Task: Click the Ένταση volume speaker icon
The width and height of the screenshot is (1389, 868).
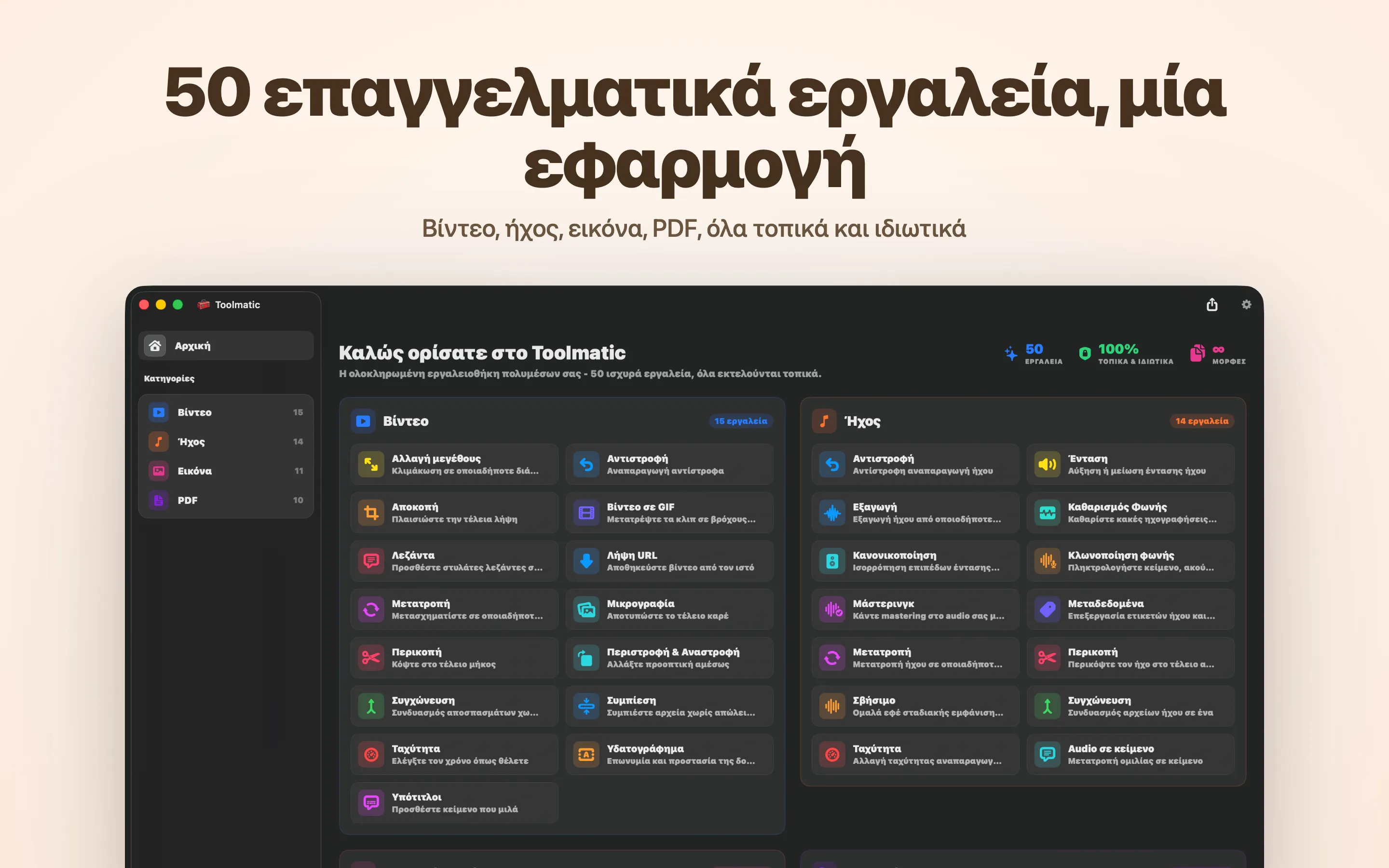Action: click(1048, 464)
